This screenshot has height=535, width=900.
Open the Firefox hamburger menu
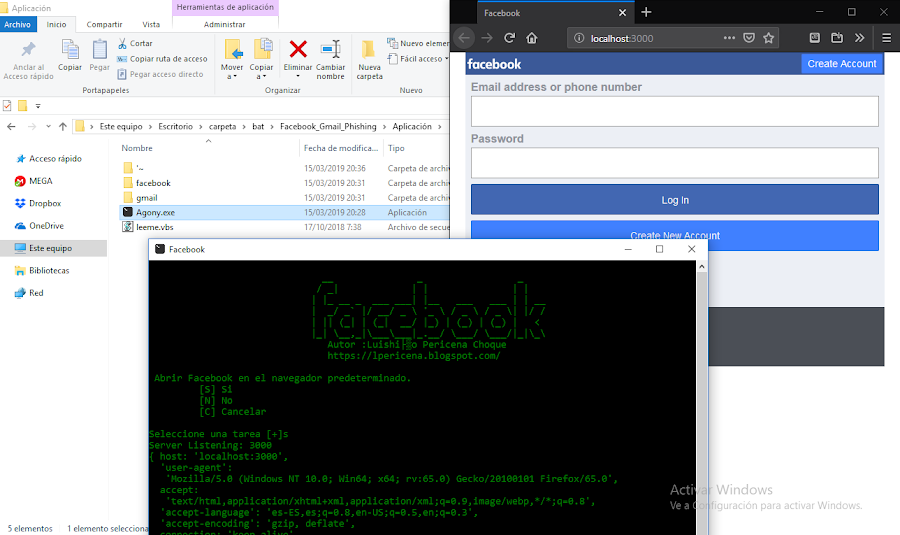[x=887, y=38]
